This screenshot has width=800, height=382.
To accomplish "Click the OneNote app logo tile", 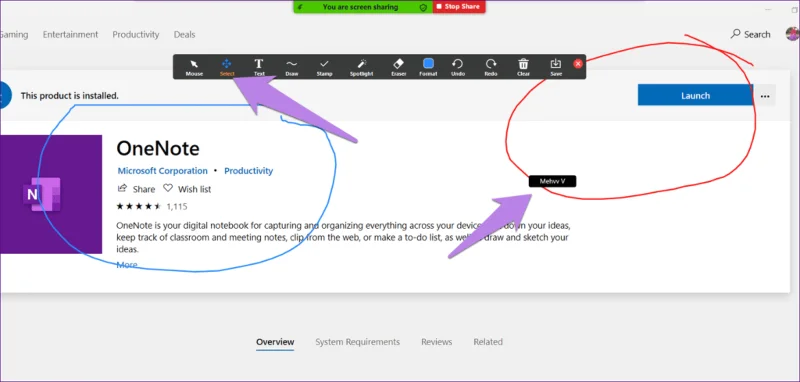I will point(51,194).
